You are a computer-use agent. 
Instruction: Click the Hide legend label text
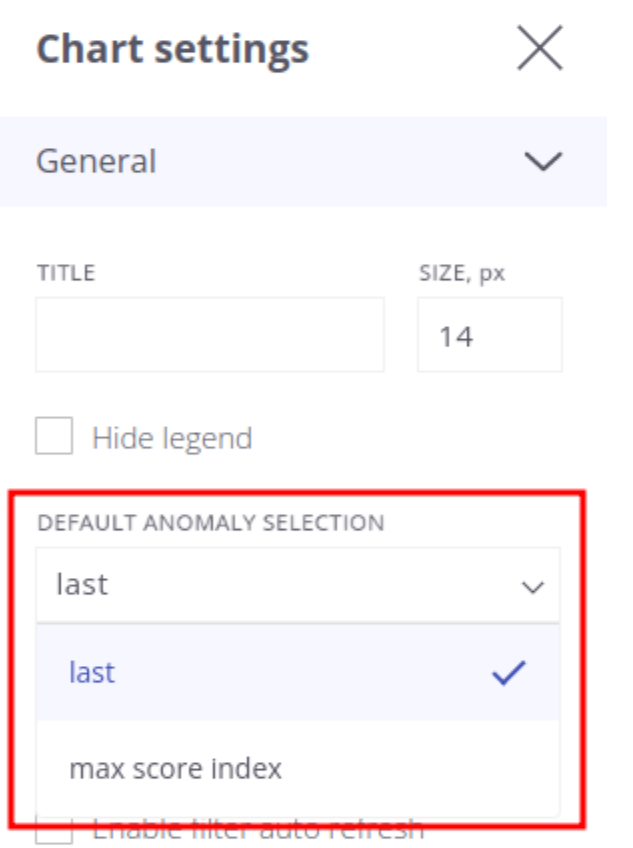tap(172, 438)
